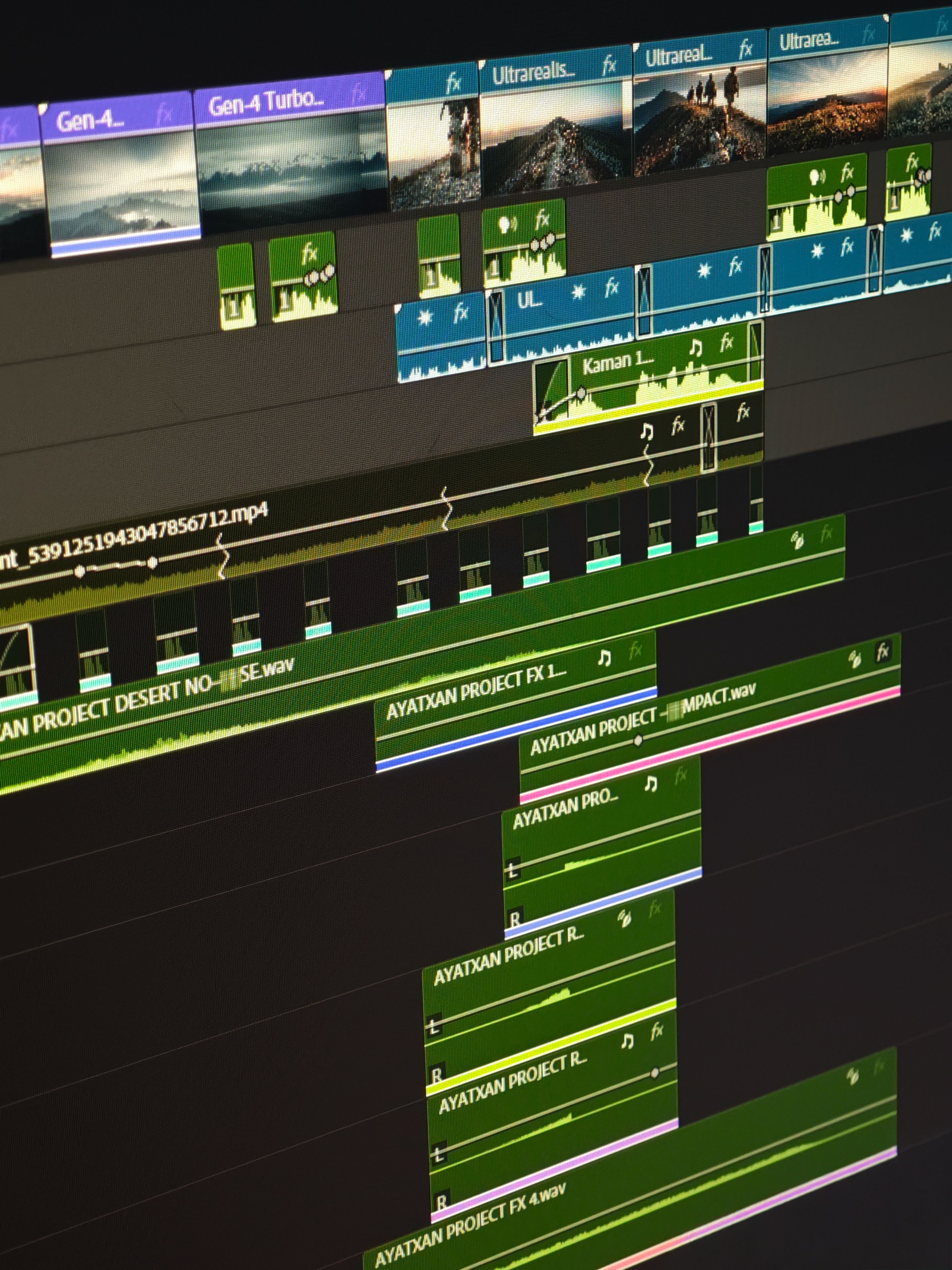Screen dimensions: 952x1270
Task: Click the music note icon on the AYATXAN PRO... clip
Action: pos(650,784)
